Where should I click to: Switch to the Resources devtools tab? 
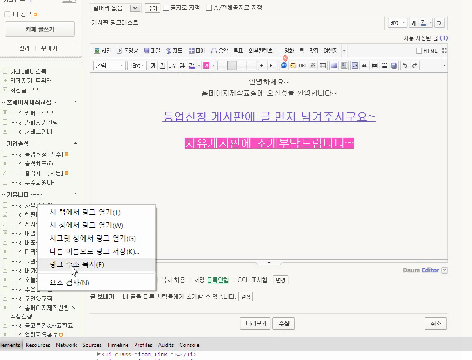click(38, 345)
